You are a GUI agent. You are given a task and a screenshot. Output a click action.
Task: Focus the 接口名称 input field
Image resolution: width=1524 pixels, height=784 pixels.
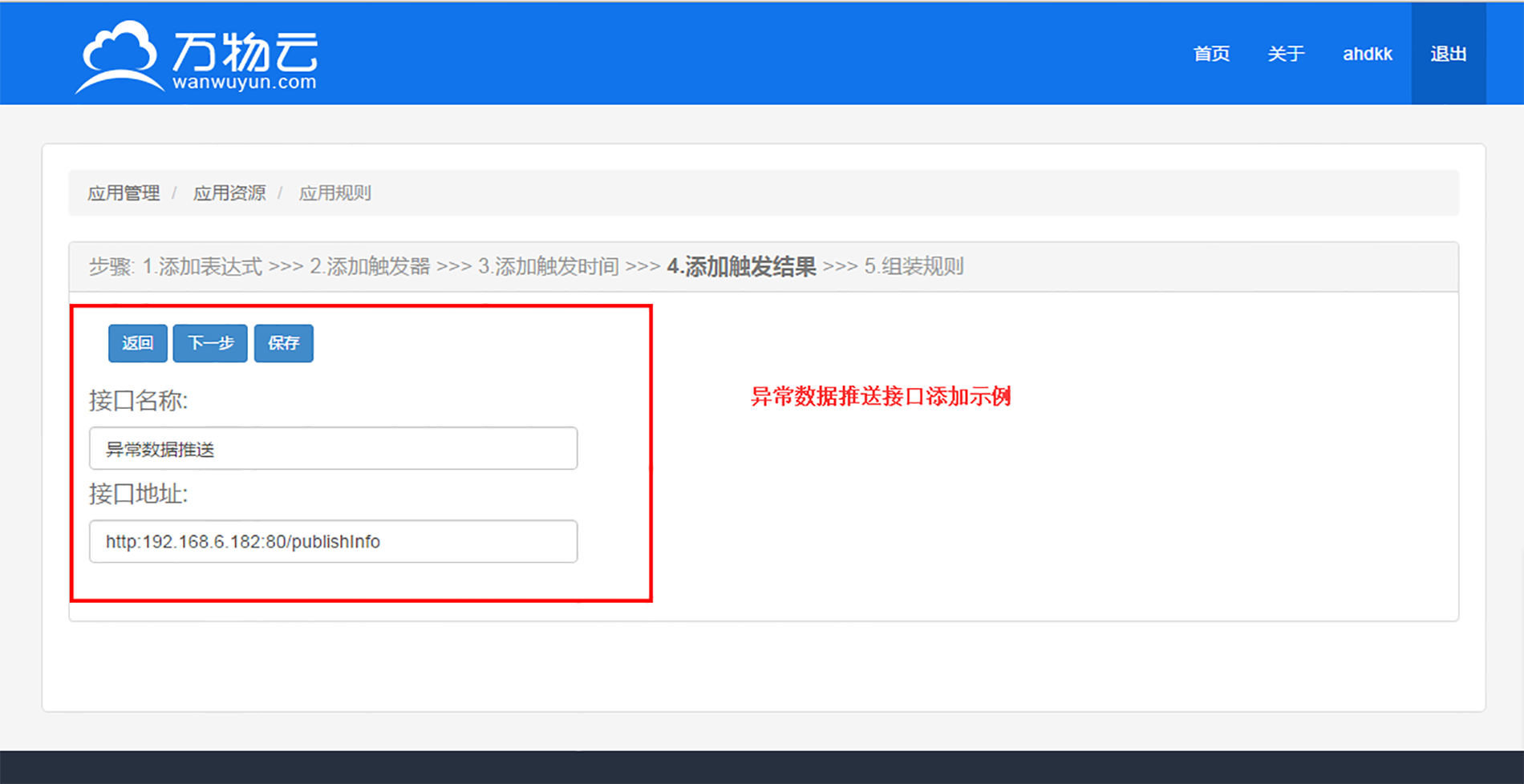[x=333, y=449]
